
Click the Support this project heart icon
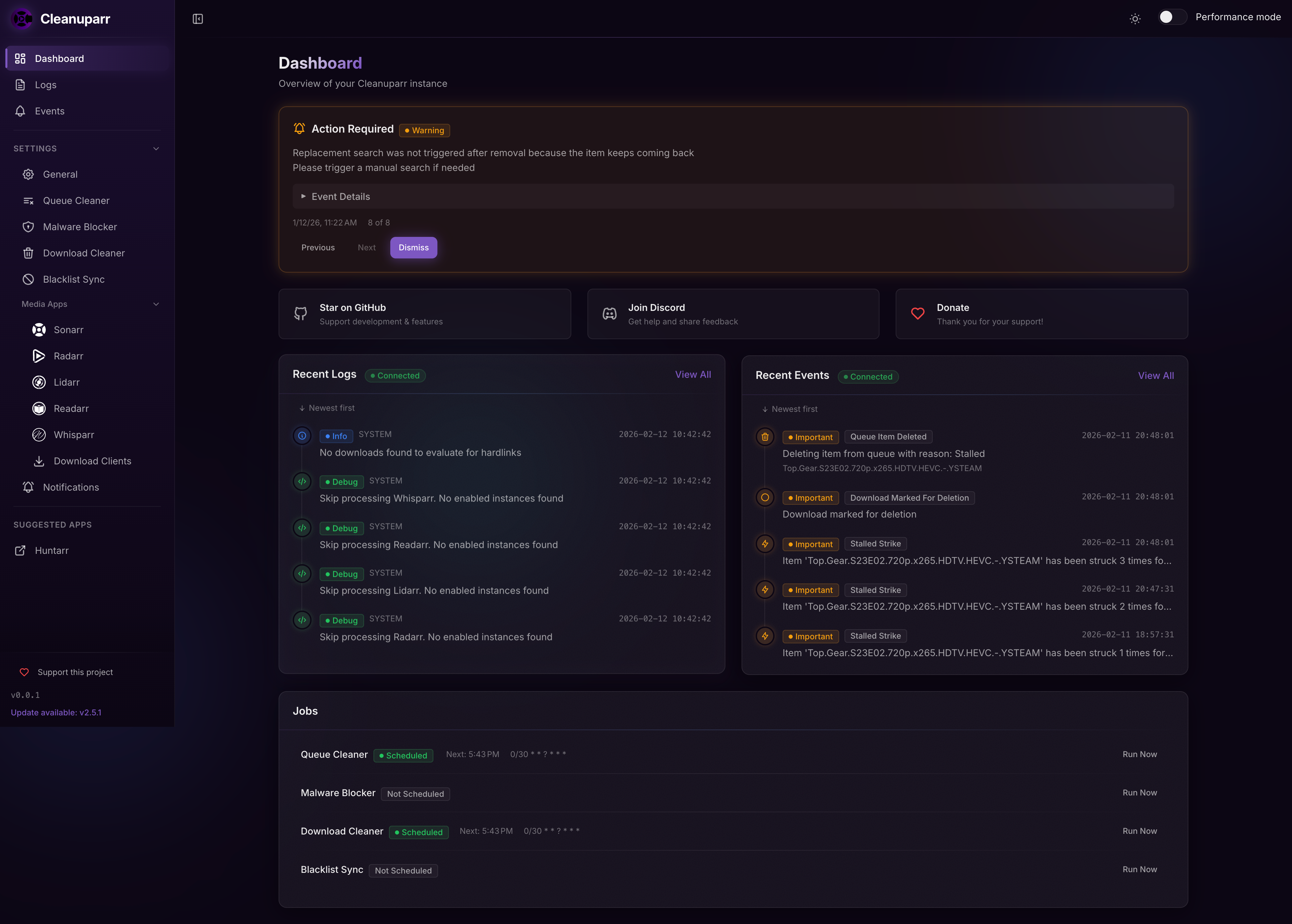point(24,672)
